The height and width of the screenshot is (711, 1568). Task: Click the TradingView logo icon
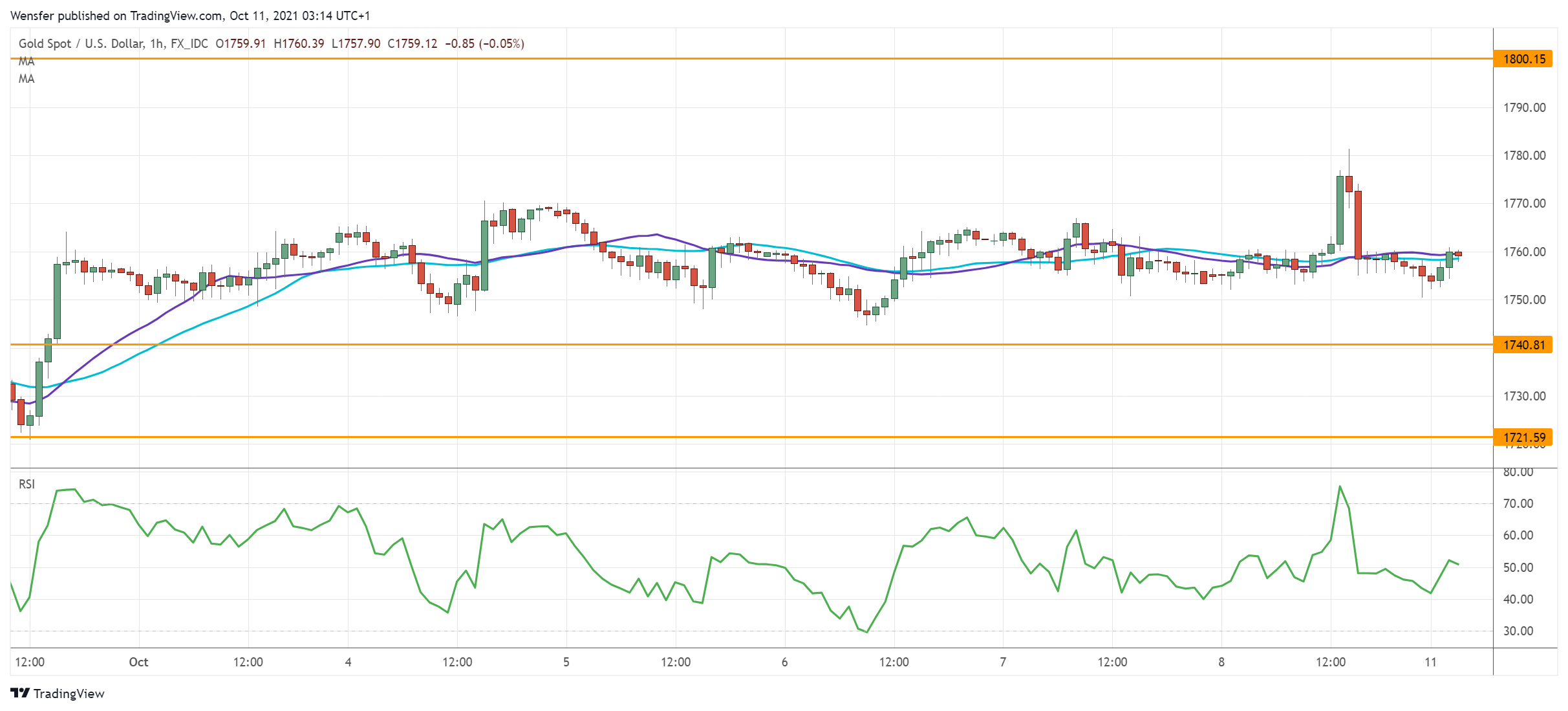click(x=20, y=693)
